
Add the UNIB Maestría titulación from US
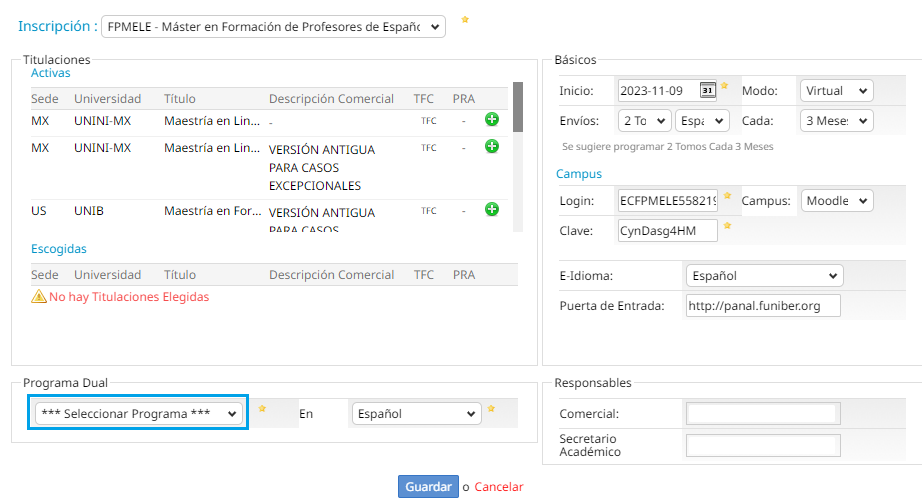click(x=491, y=209)
